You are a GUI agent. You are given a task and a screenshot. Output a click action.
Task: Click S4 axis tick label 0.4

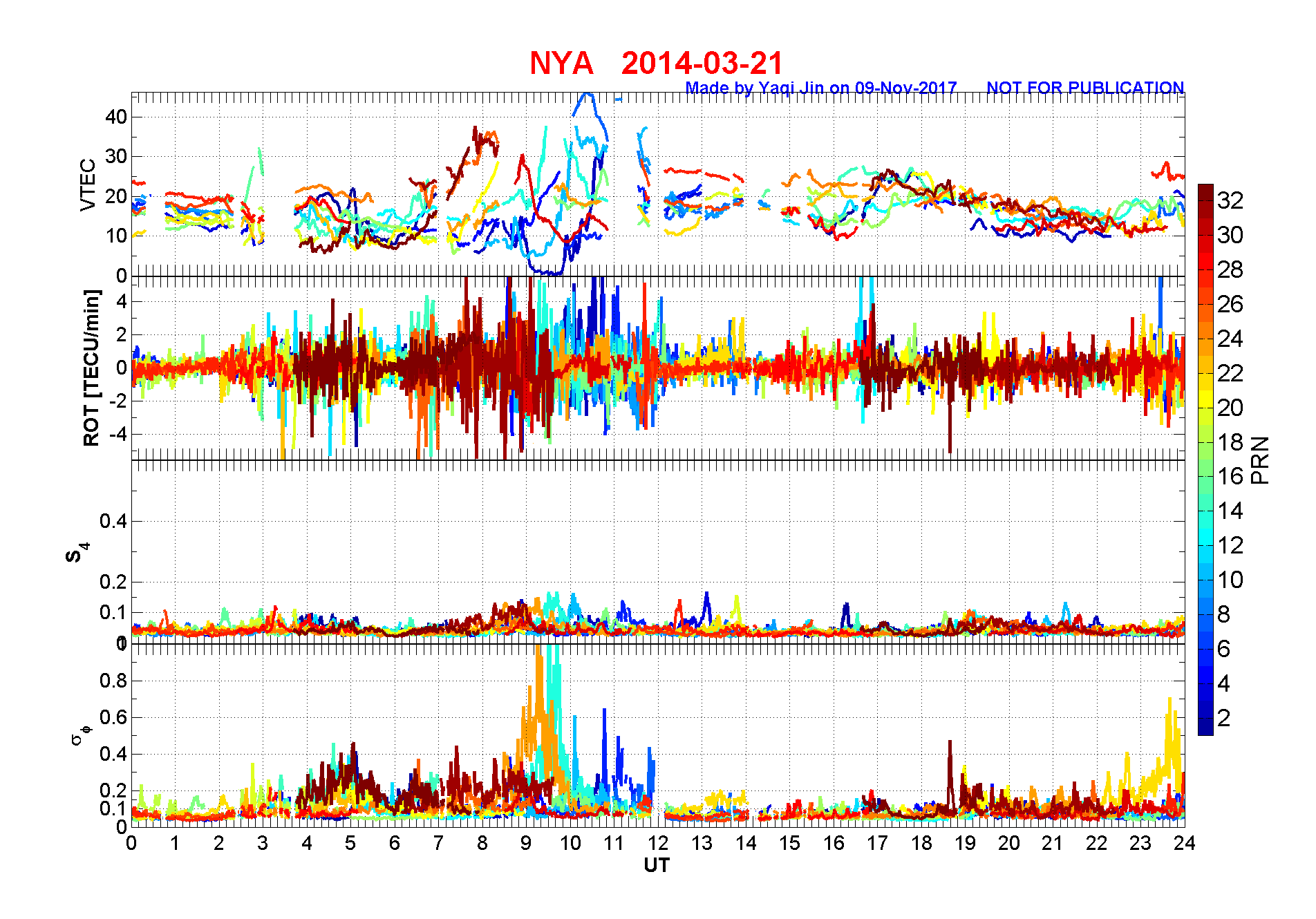113,521
